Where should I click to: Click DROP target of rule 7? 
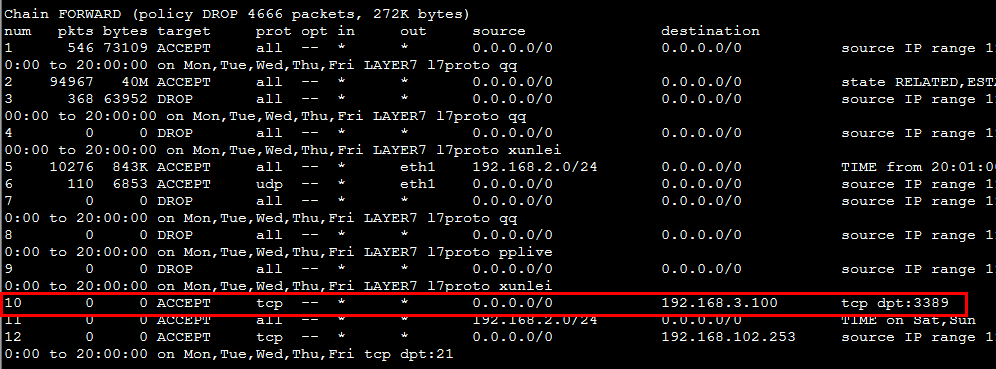click(175, 201)
